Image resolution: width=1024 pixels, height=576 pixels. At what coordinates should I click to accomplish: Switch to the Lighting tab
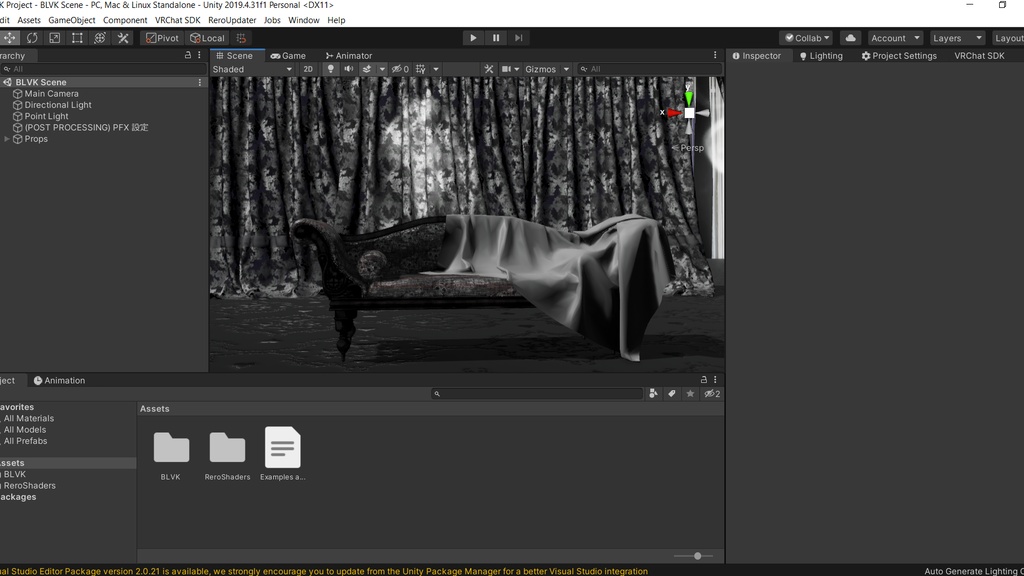pos(820,56)
